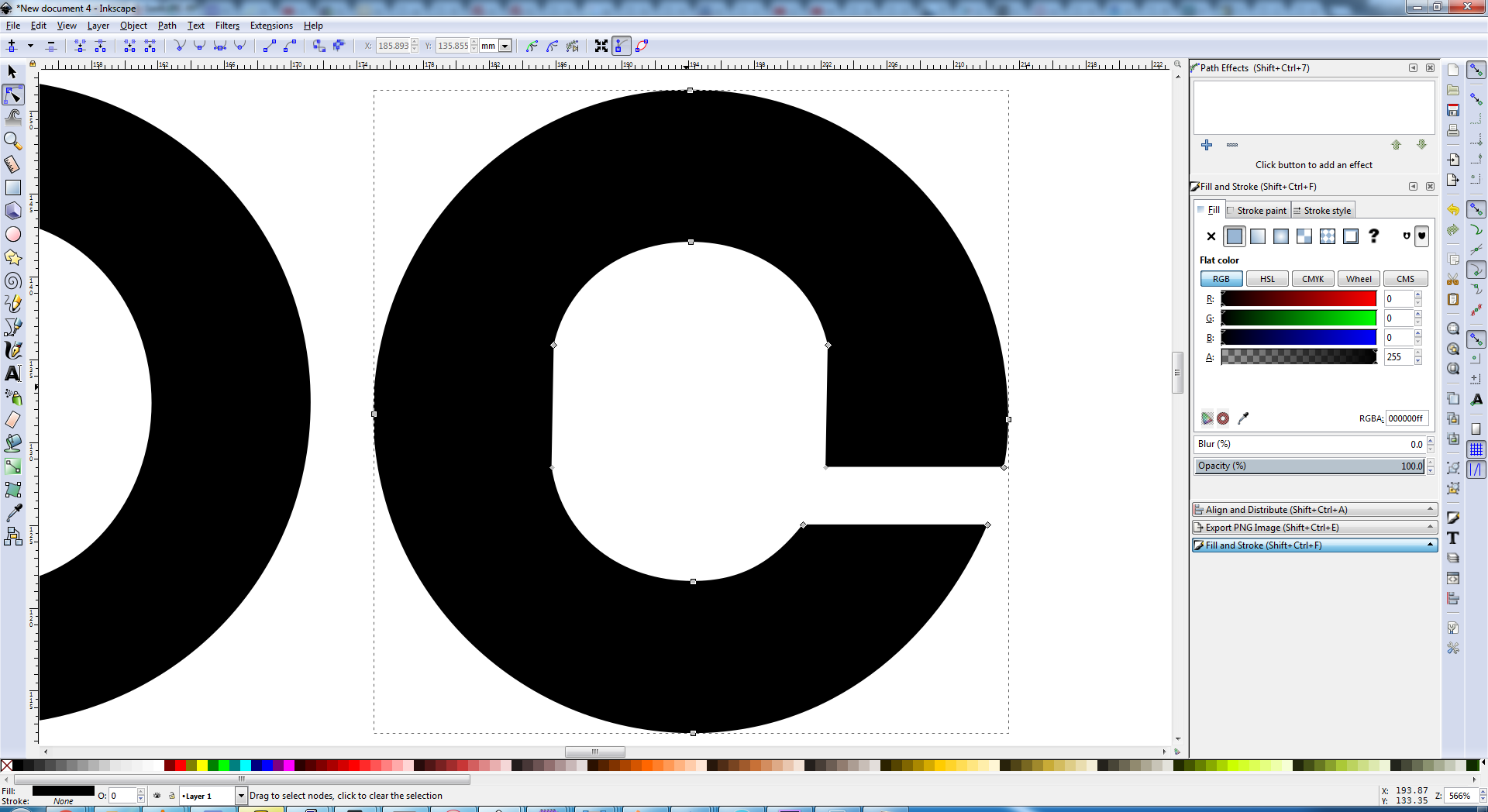Click the Wheel color mode button
Image resolution: width=1488 pixels, height=812 pixels.
click(1358, 279)
